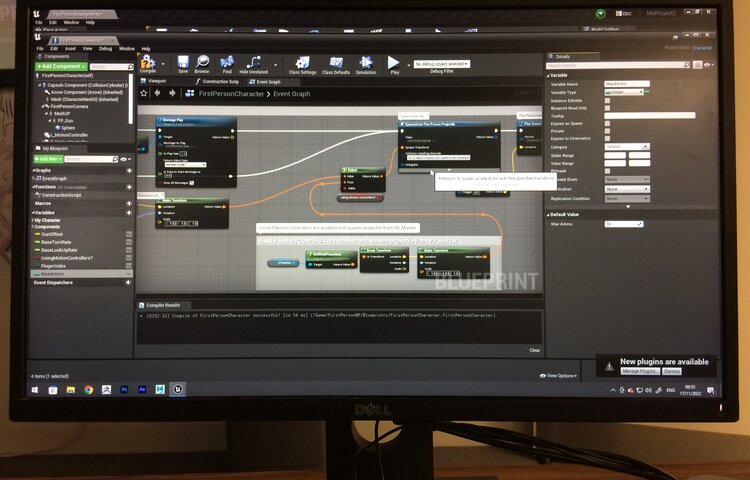Toggle the Hide Unrelated nodes icon

(x=254, y=62)
